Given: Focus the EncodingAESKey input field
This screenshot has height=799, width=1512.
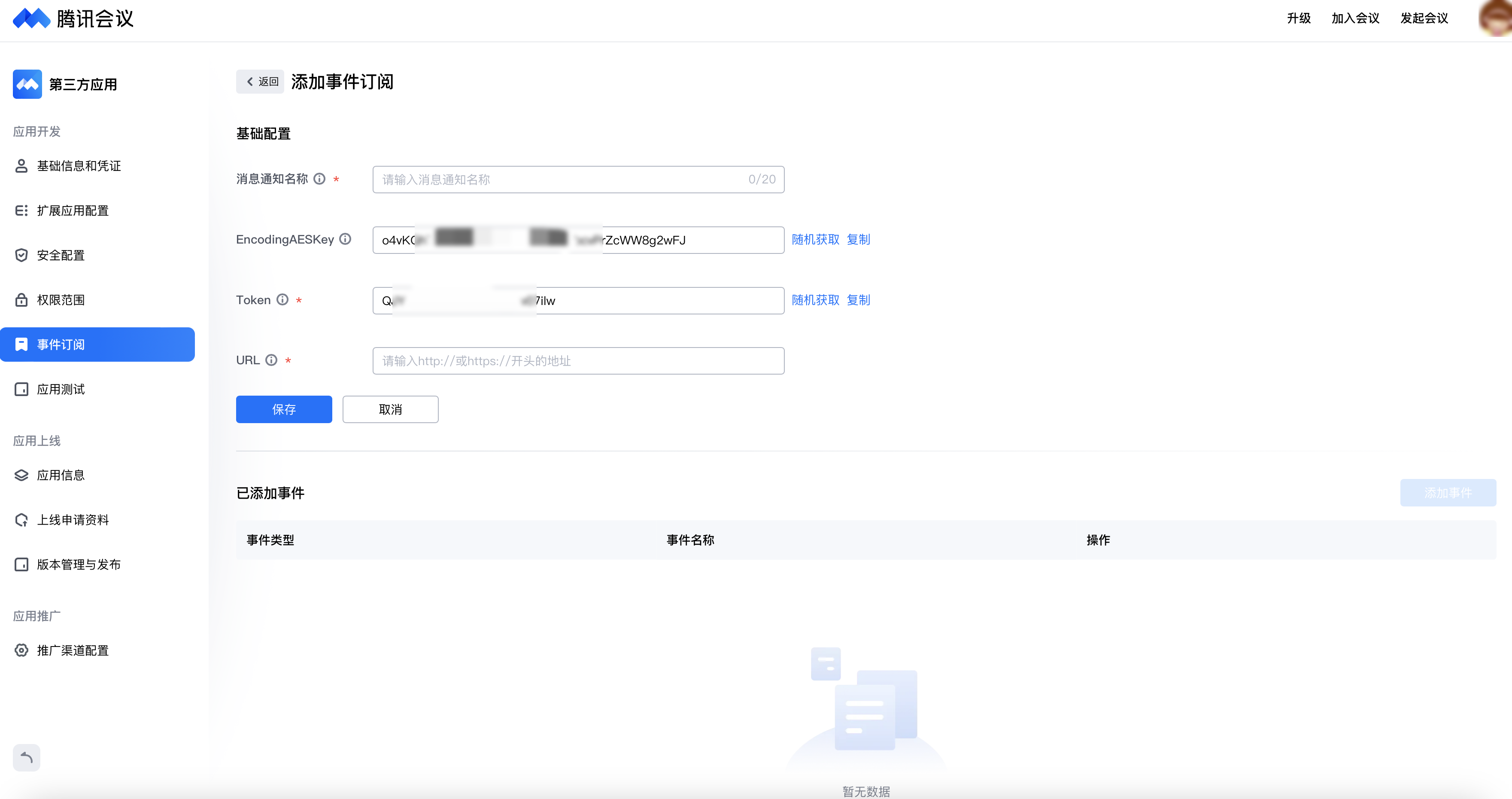Looking at the screenshot, I should pos(578,240).
